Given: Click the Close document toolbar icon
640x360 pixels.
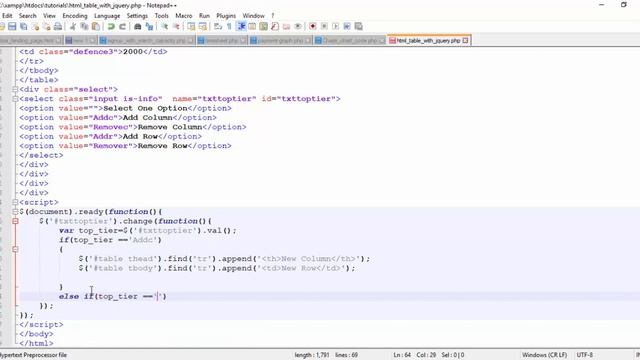Looking at the screenshot, I should pos(35,27).
